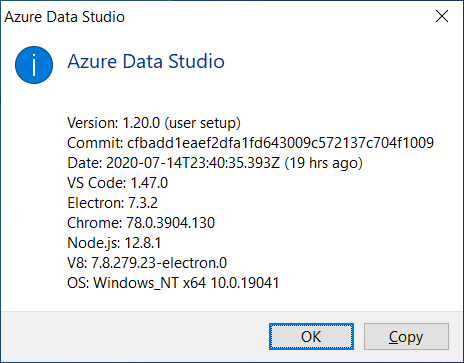
Task: Click the Electron: 7.3.2 line
Action: click(112, 203)
